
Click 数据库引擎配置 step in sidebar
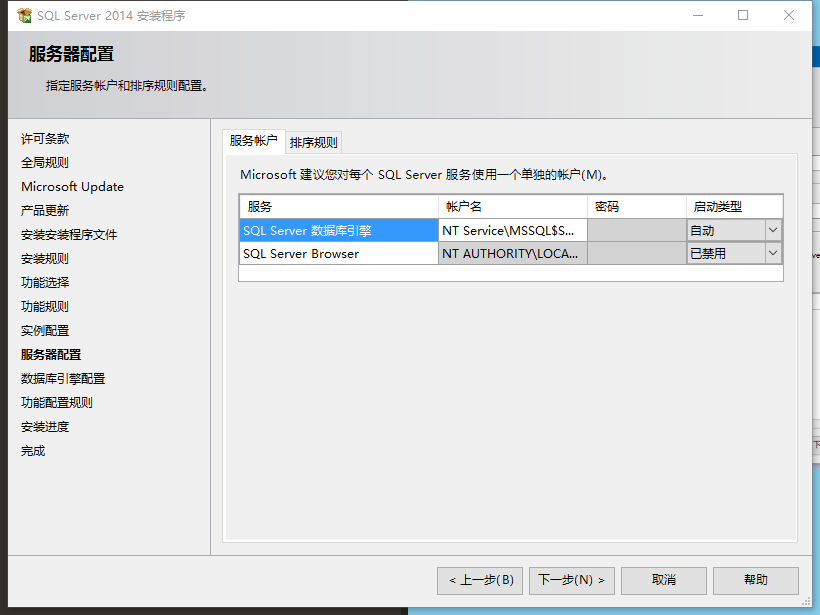pos(63,379)
